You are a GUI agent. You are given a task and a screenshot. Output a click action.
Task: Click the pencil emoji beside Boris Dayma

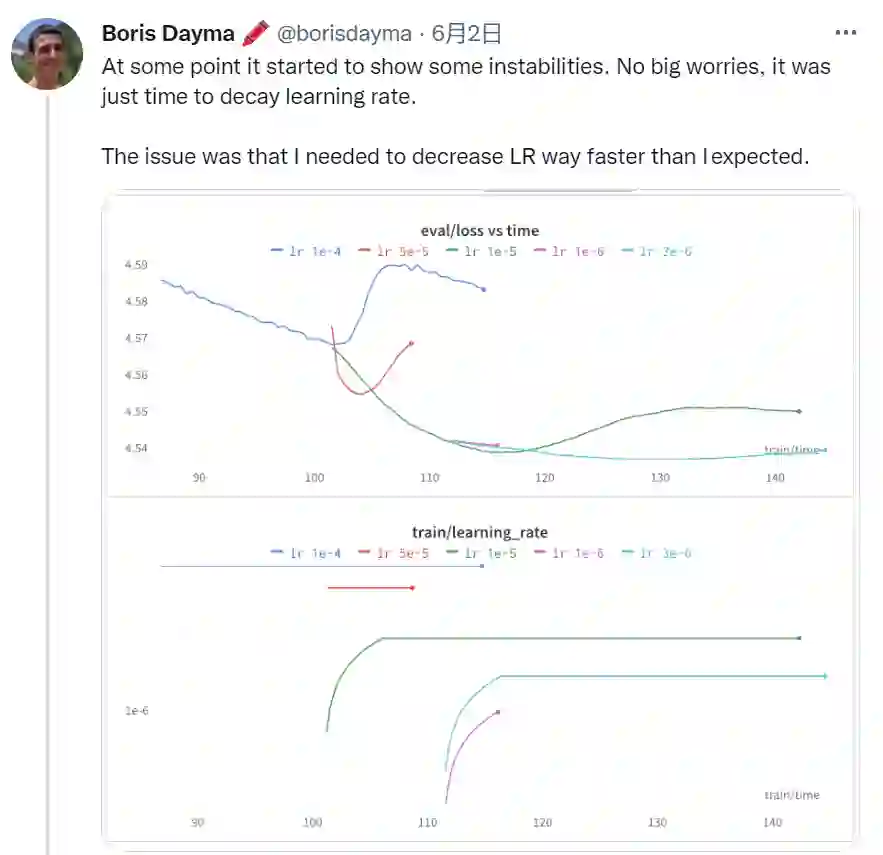coord(257,34)
